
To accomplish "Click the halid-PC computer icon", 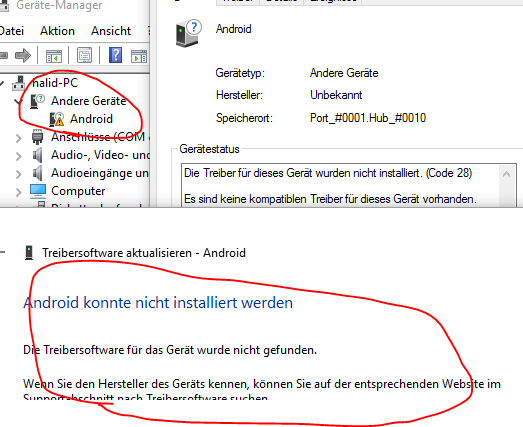I will point(19,83).
